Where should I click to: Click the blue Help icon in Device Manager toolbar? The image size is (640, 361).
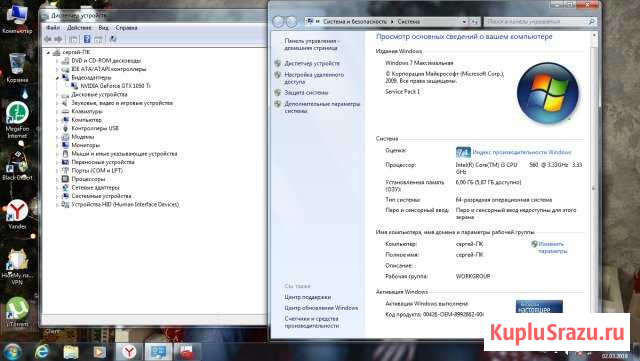(87, 39)
